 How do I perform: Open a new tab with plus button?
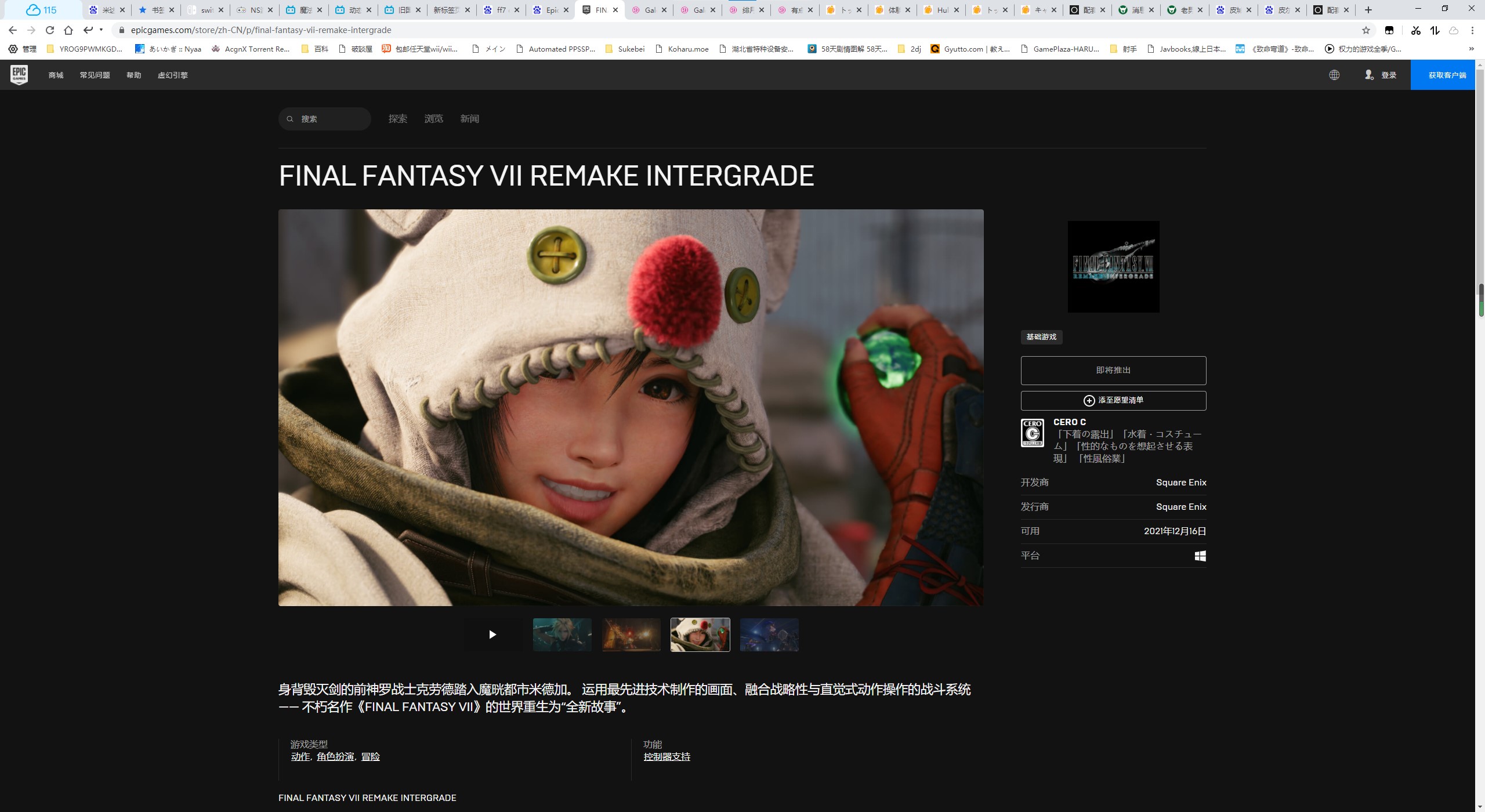(1368, 10)
